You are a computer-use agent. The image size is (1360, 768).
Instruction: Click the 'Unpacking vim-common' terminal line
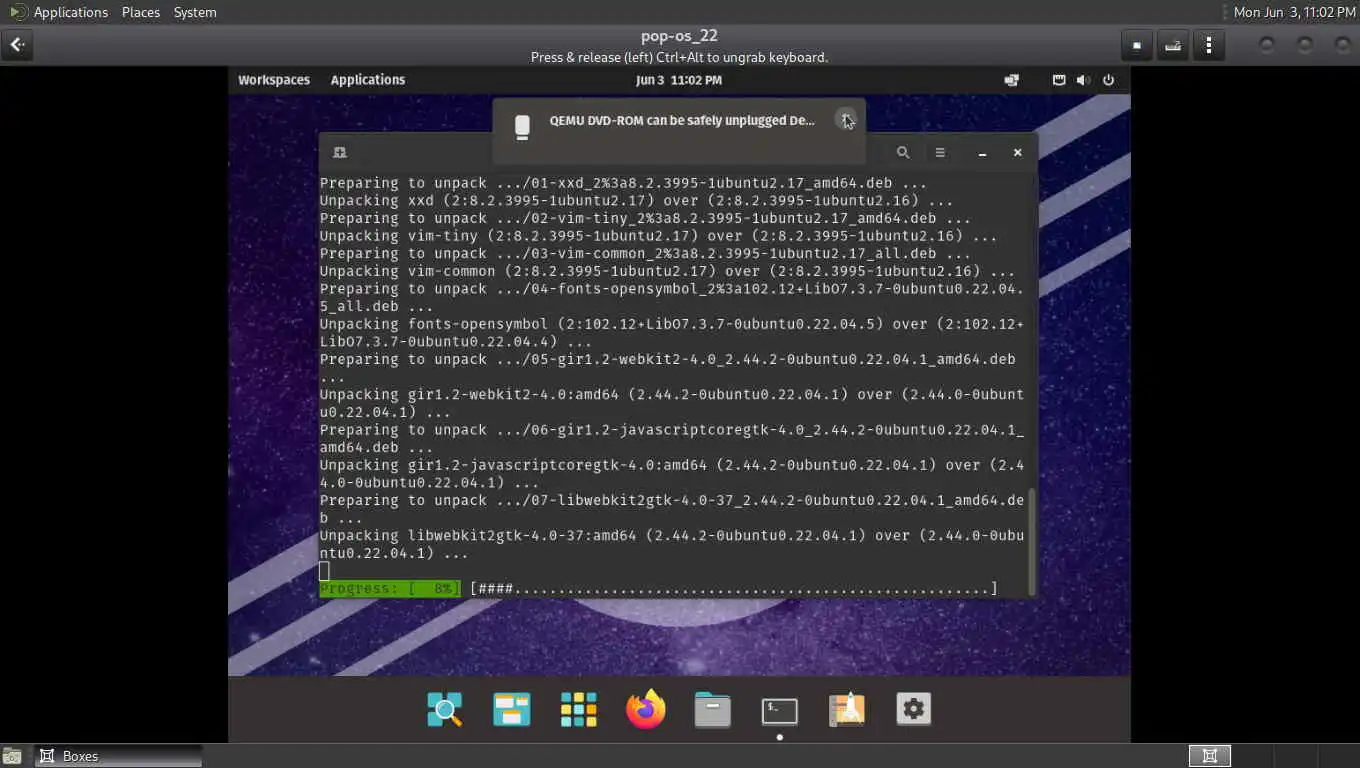(667, 271)
